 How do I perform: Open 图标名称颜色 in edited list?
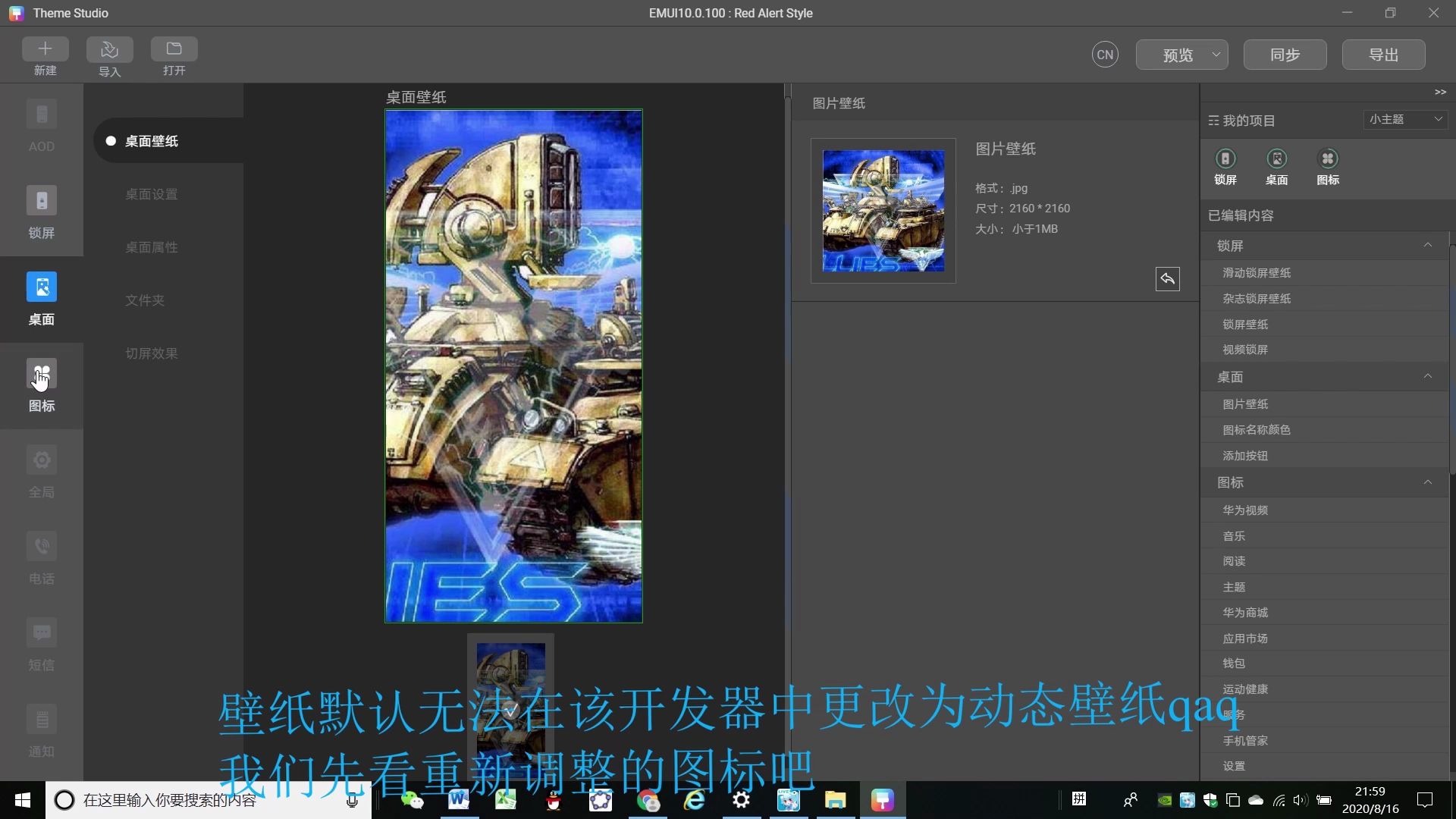(1324, 430)
